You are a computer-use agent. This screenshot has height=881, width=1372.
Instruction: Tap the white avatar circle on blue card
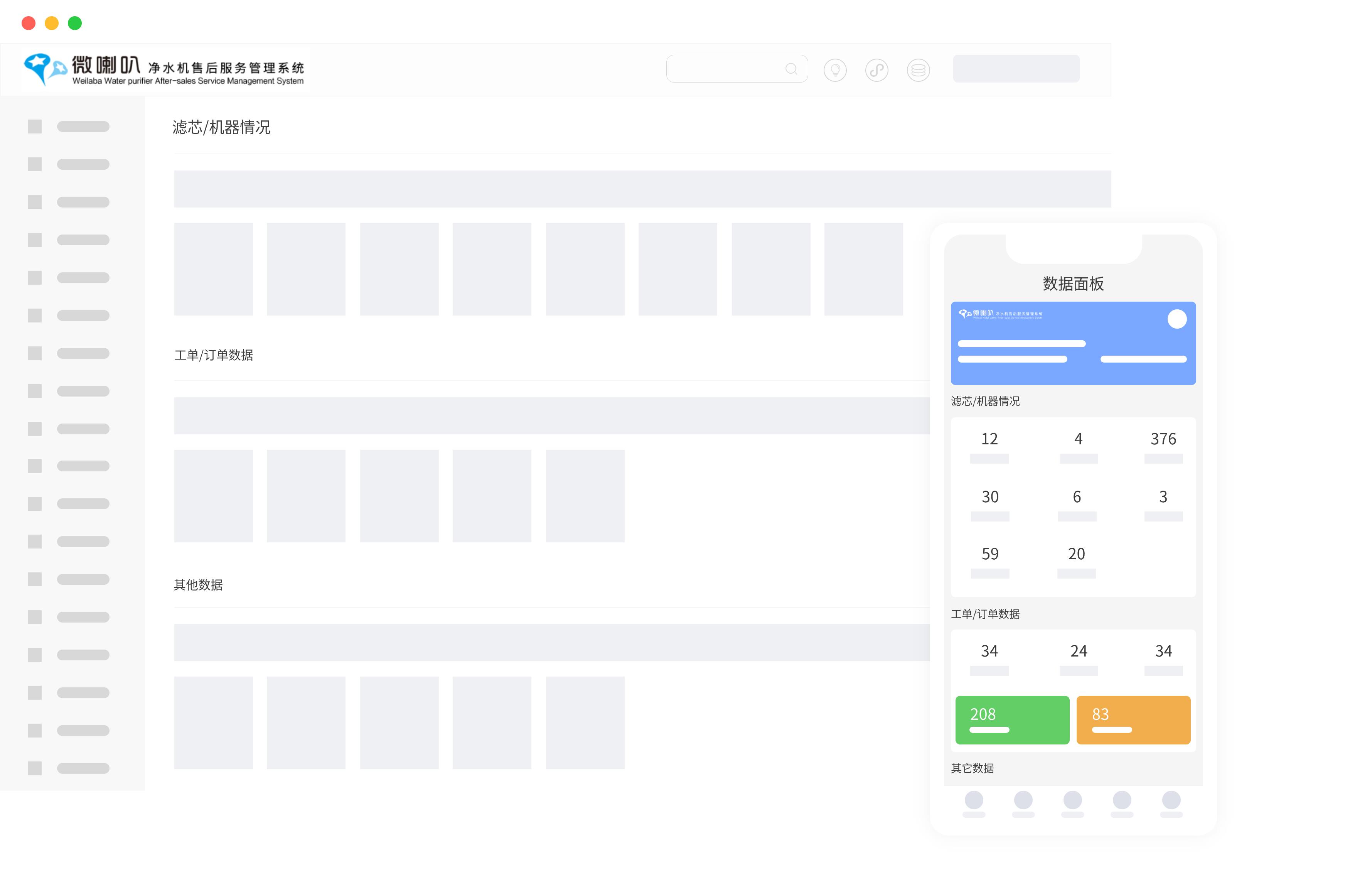coord(1176,319)
